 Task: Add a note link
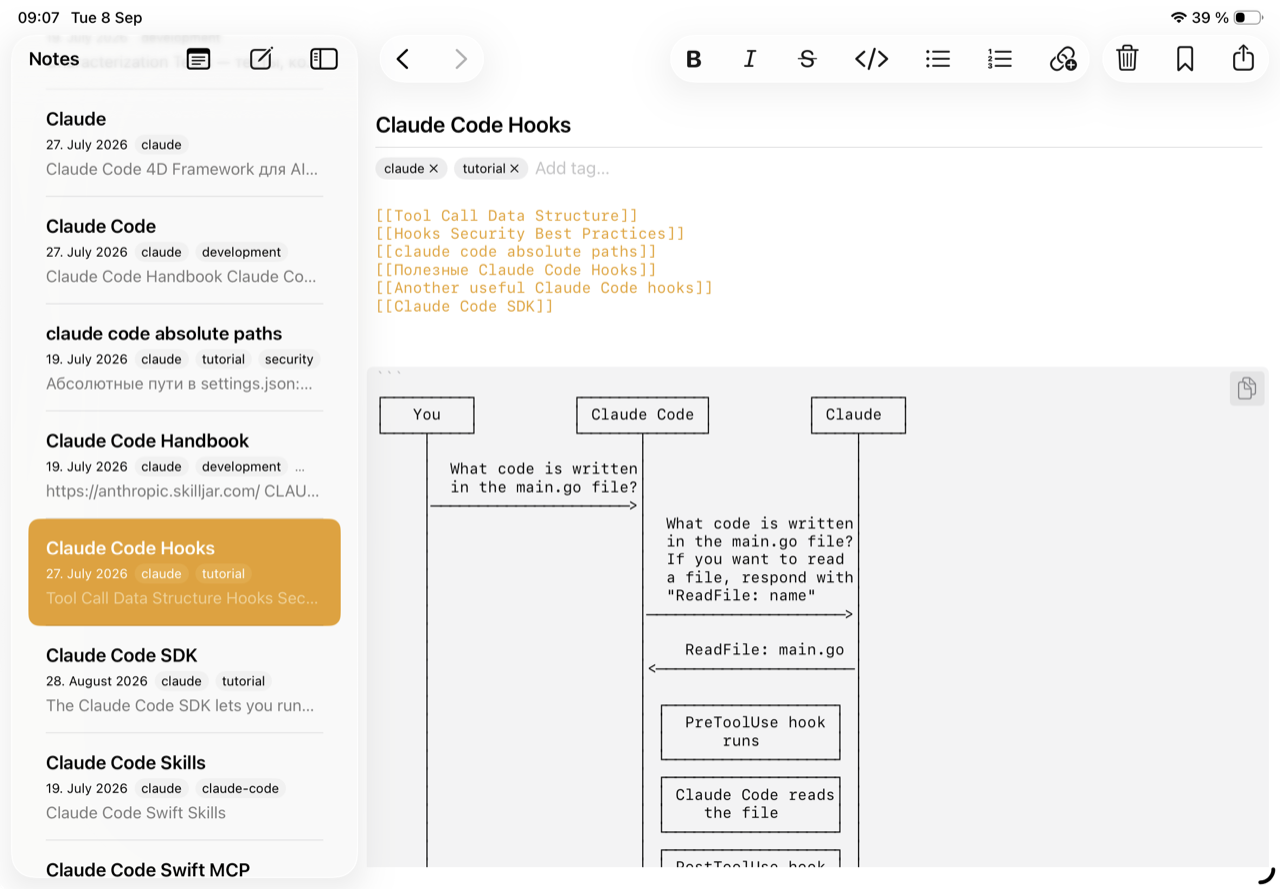click(x=1063, y=59)
